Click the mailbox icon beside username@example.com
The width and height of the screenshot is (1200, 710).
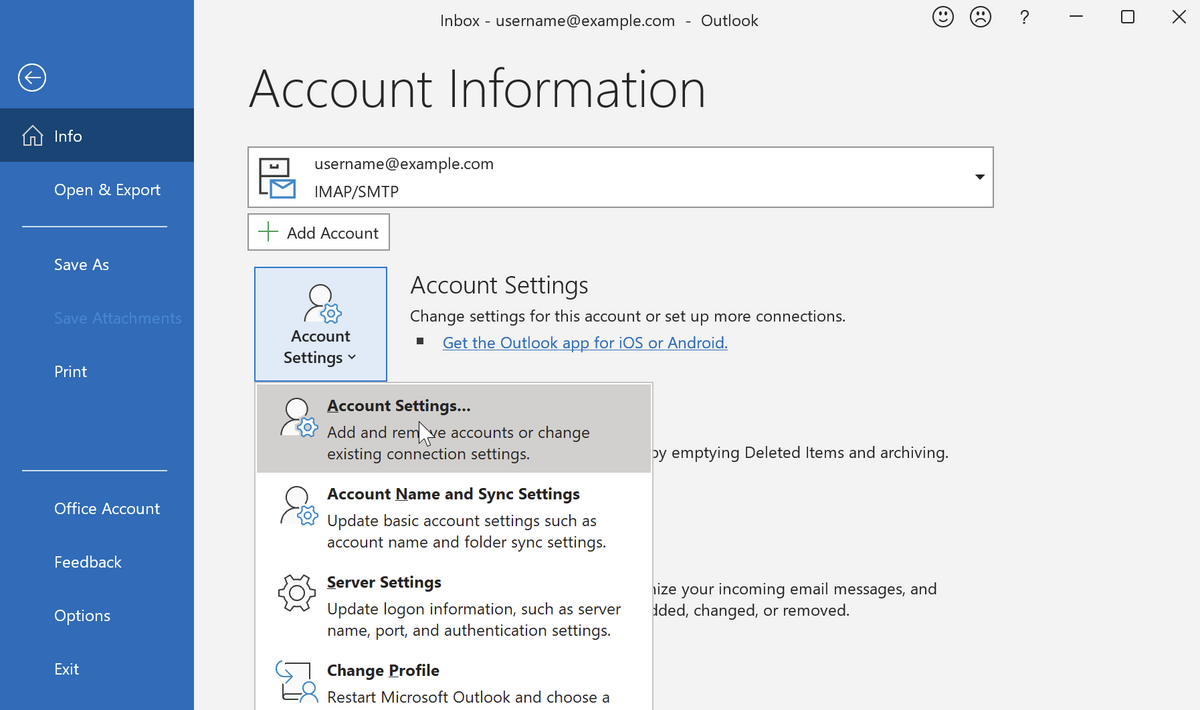click(x=276, y=178)
